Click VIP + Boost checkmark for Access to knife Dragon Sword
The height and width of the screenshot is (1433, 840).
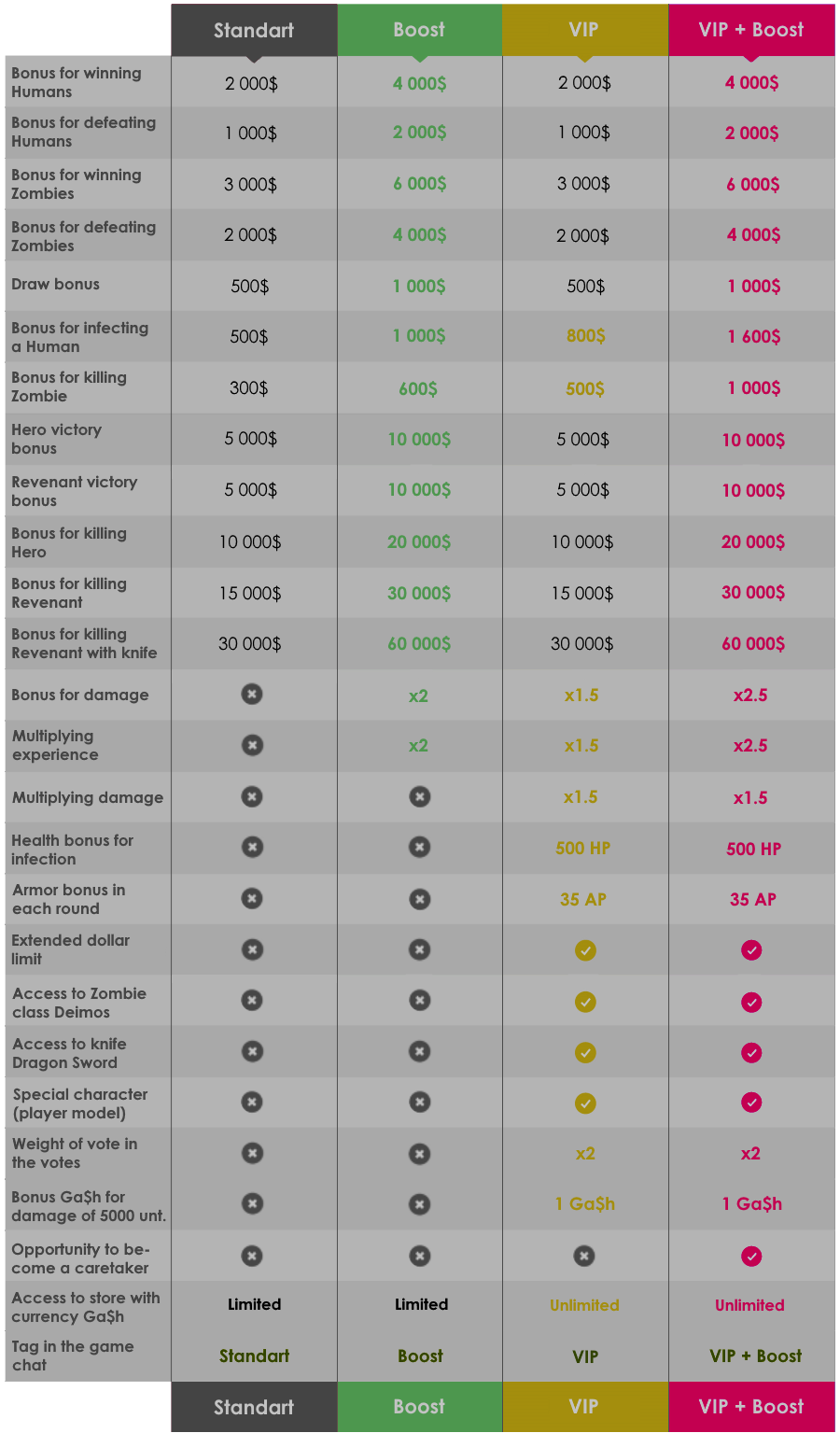[751, 1053]
